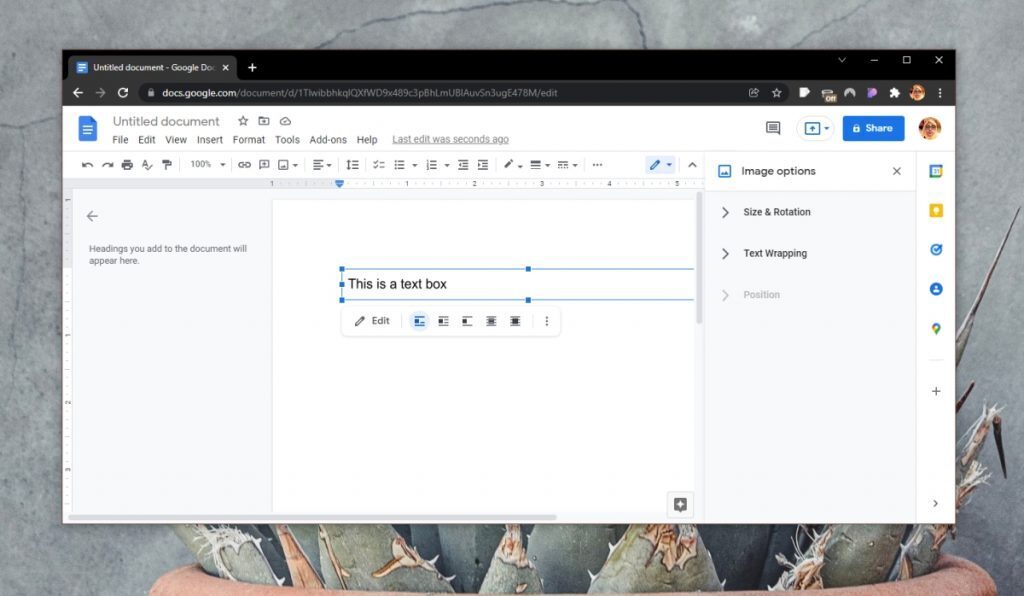Switch to the Add-ons menu
The height and width of the screenshot is (596, 1024).
(x=328, y=139)
